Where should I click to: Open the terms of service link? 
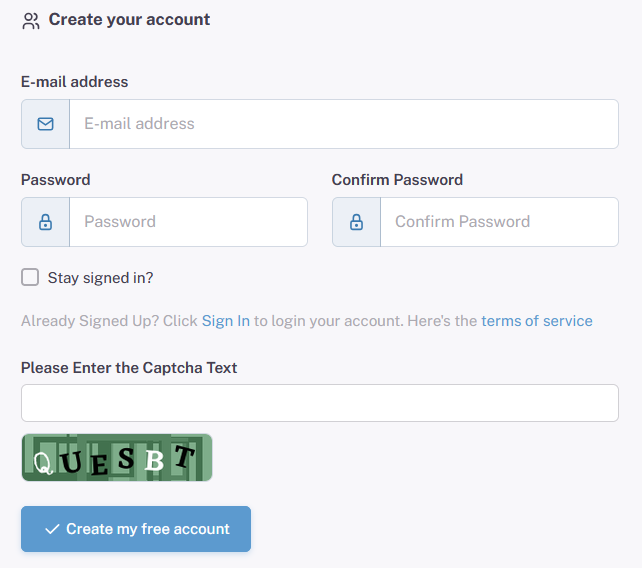537,321
